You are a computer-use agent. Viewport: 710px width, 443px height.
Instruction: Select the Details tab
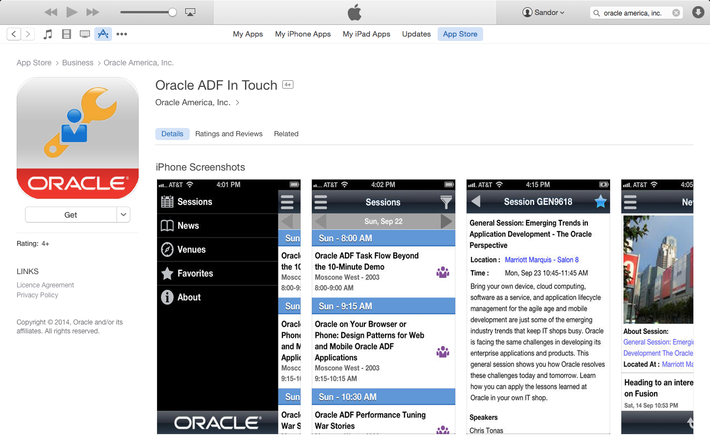(x=172, y=134)
